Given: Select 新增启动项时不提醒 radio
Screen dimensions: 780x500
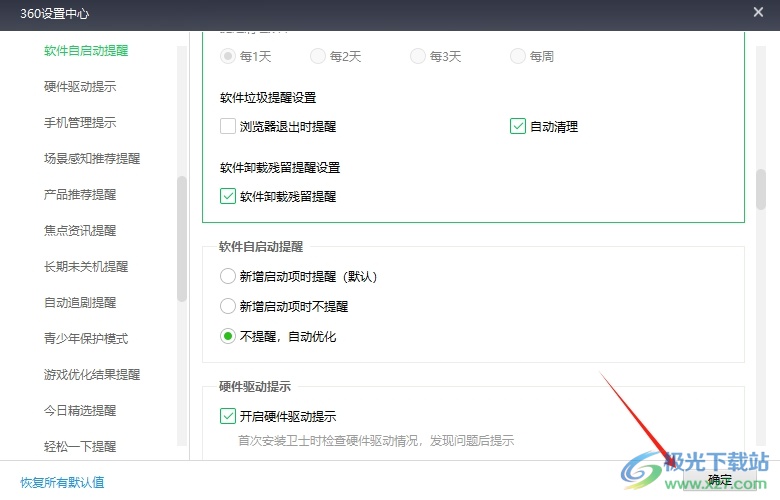Looking at the screenshot, I should (x=228, y=306).
